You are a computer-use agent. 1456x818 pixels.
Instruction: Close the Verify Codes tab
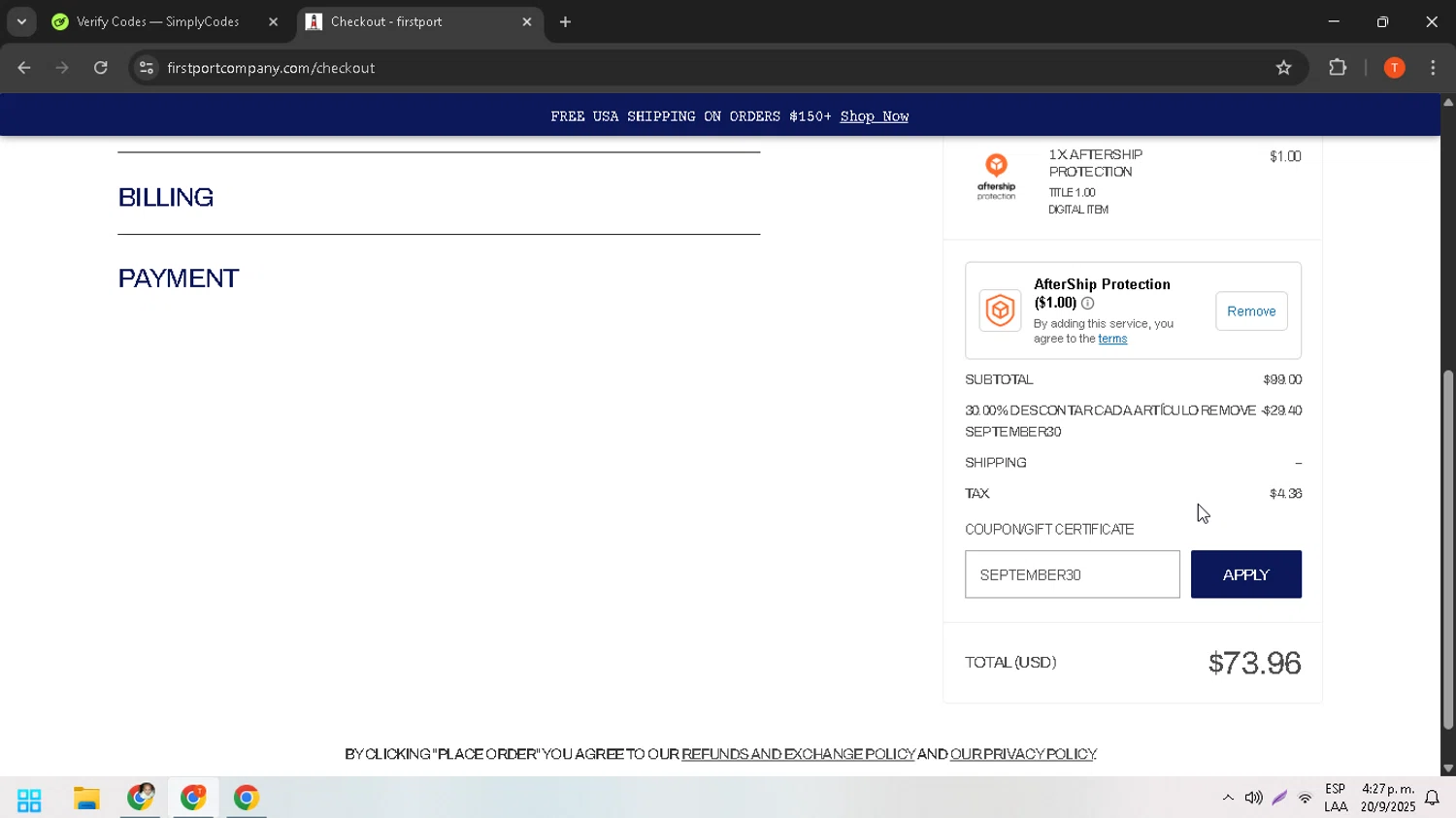pyautogui.click(x=273, y=21)
